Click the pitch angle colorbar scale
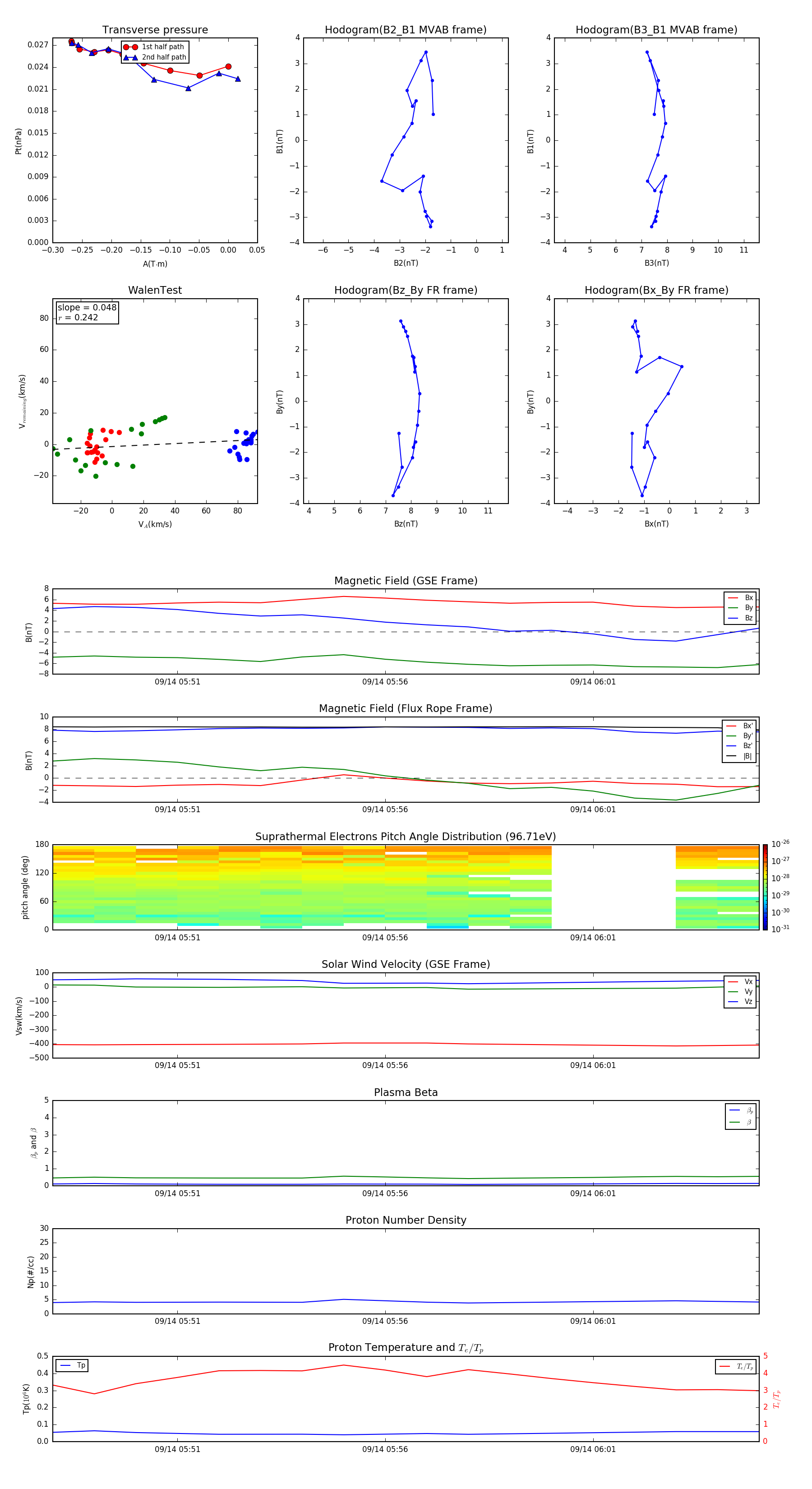The height and width of the screenshot is (1489, 812). click(x=765, y=887)
